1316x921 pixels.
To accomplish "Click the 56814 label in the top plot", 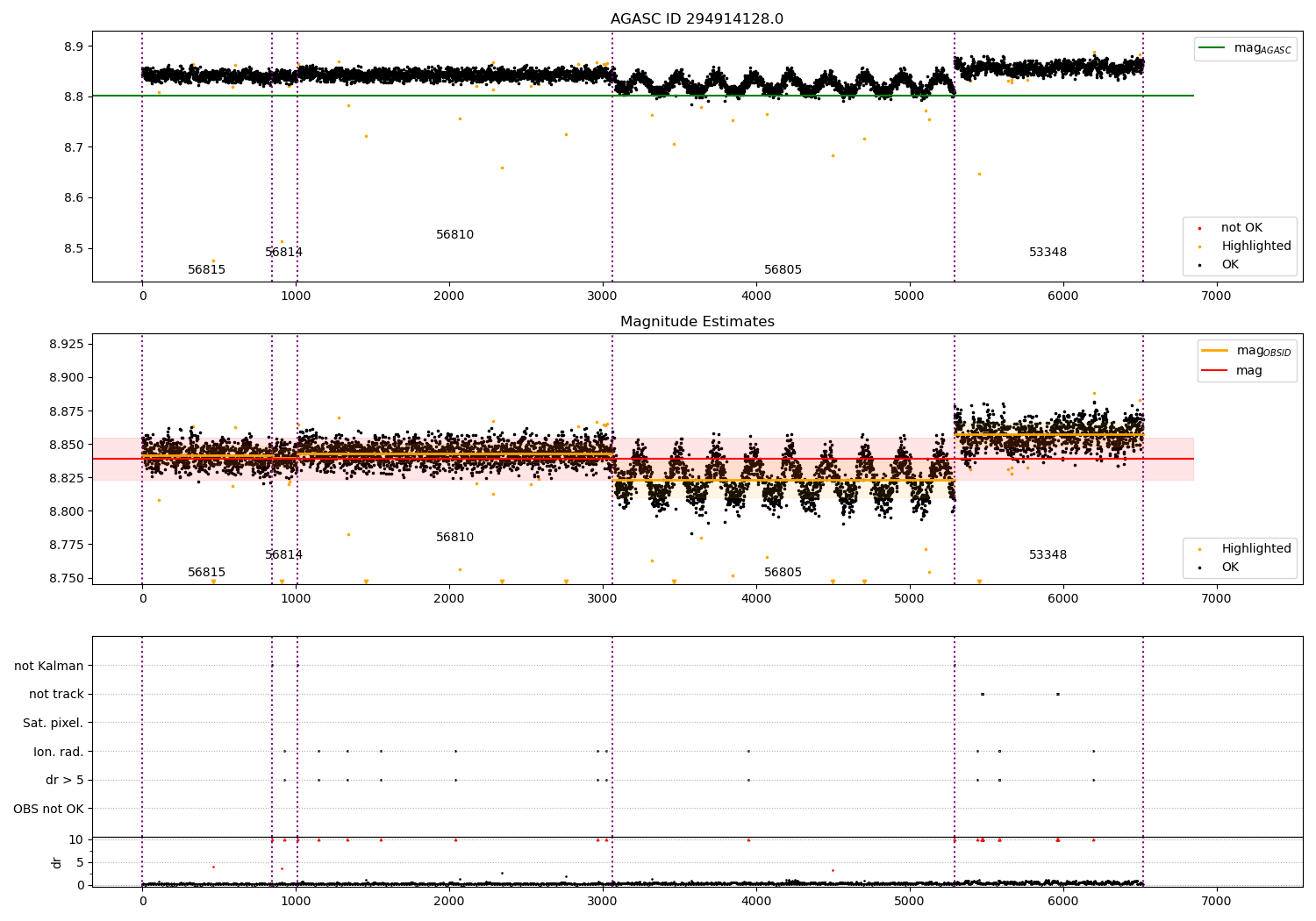I will pyautogui.click(x=284, y=253).
